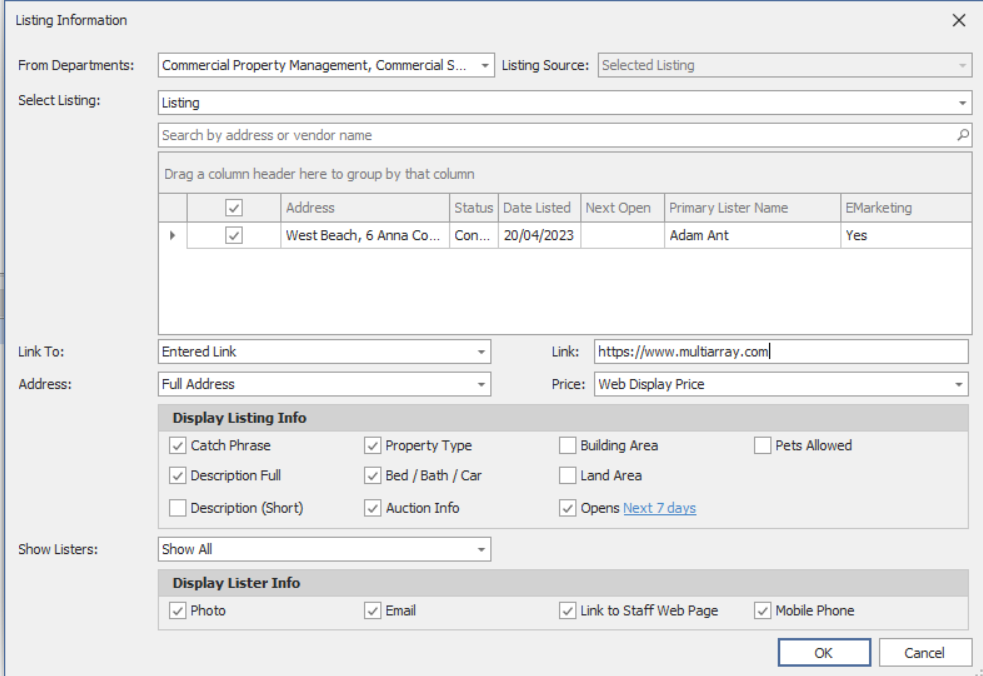Toggle the Opens checkbox
The height and width of the screenshot is (676, 983).
(567, 507)
